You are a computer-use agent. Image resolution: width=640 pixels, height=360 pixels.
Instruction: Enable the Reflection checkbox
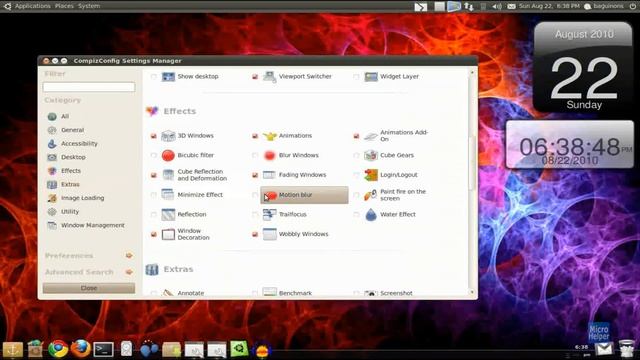click(153, 215)
